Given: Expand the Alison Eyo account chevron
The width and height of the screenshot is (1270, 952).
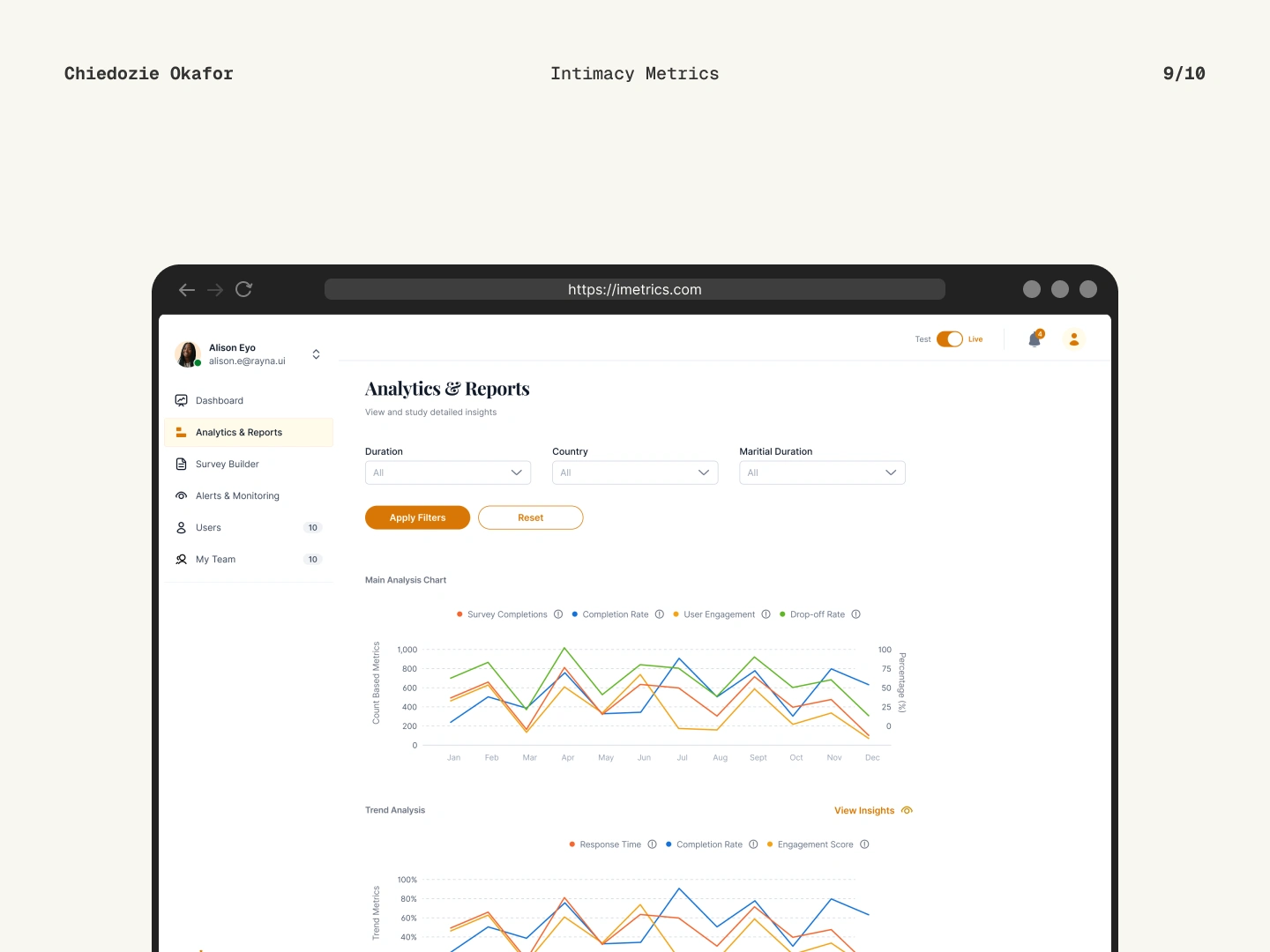Looking at the screenshot, I should click(x=316, y=354).
